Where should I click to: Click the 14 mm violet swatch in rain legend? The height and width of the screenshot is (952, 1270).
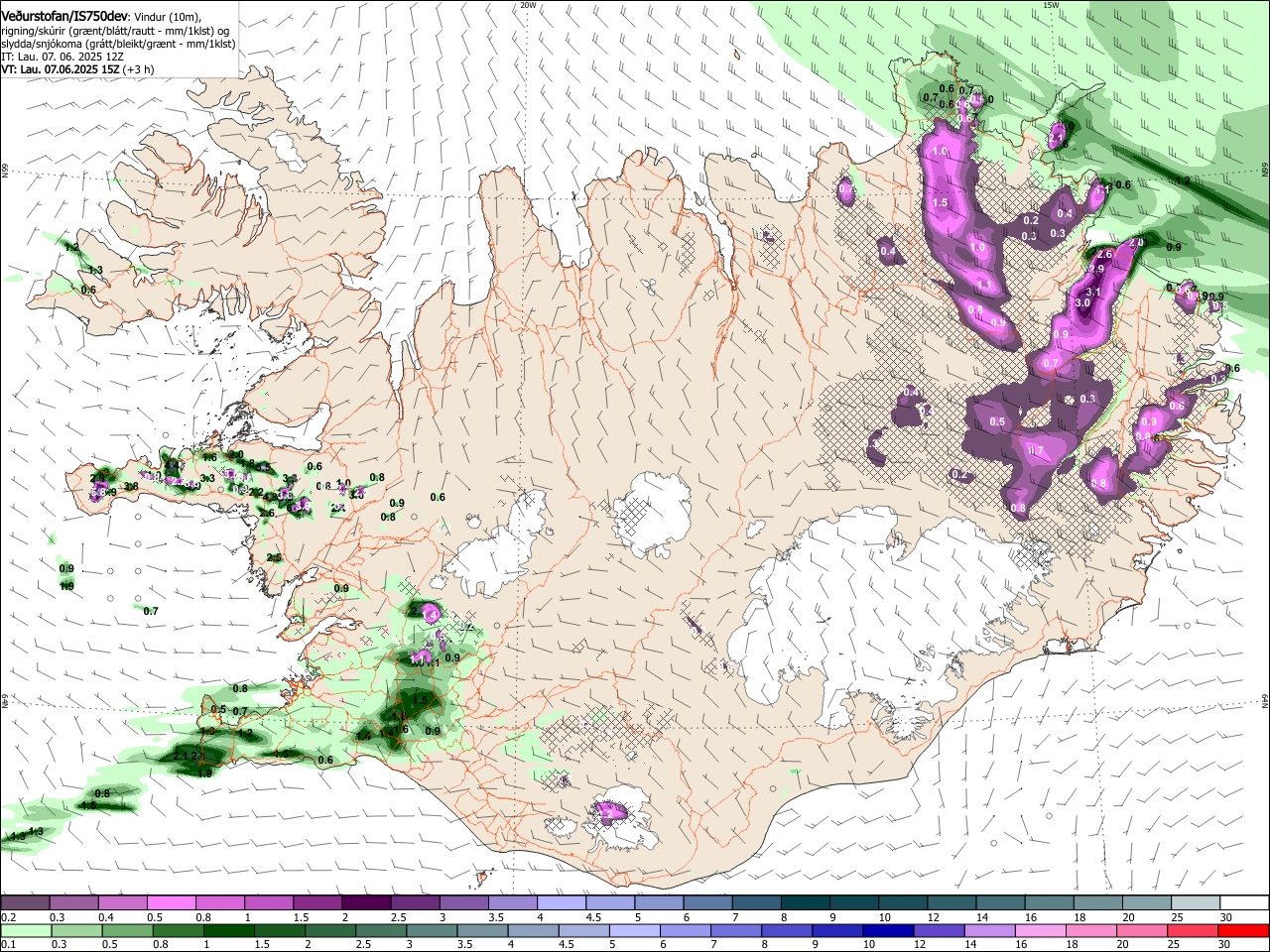pyautogui.click(x=990, y=930)
